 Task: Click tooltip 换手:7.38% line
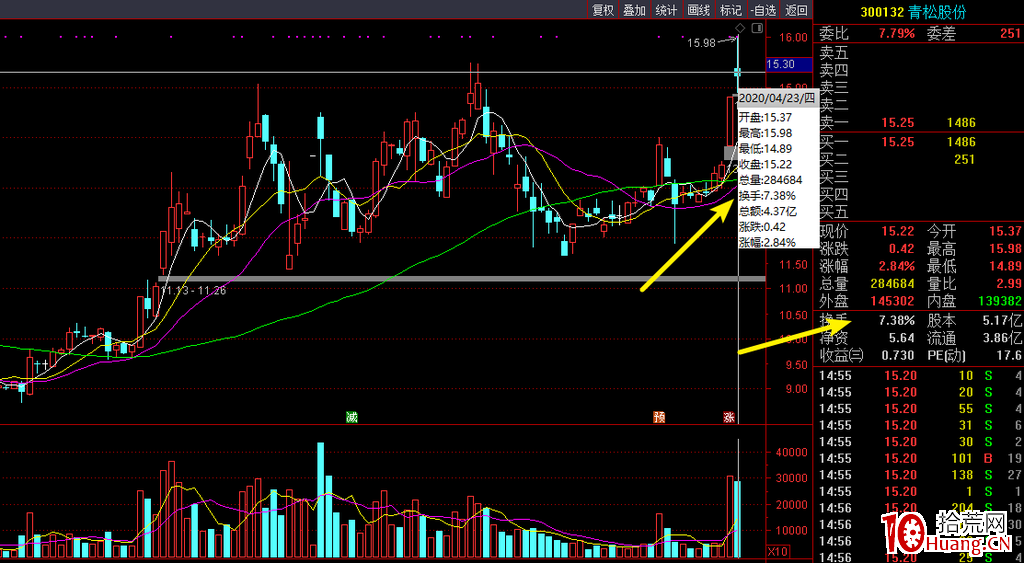point(767,195)
